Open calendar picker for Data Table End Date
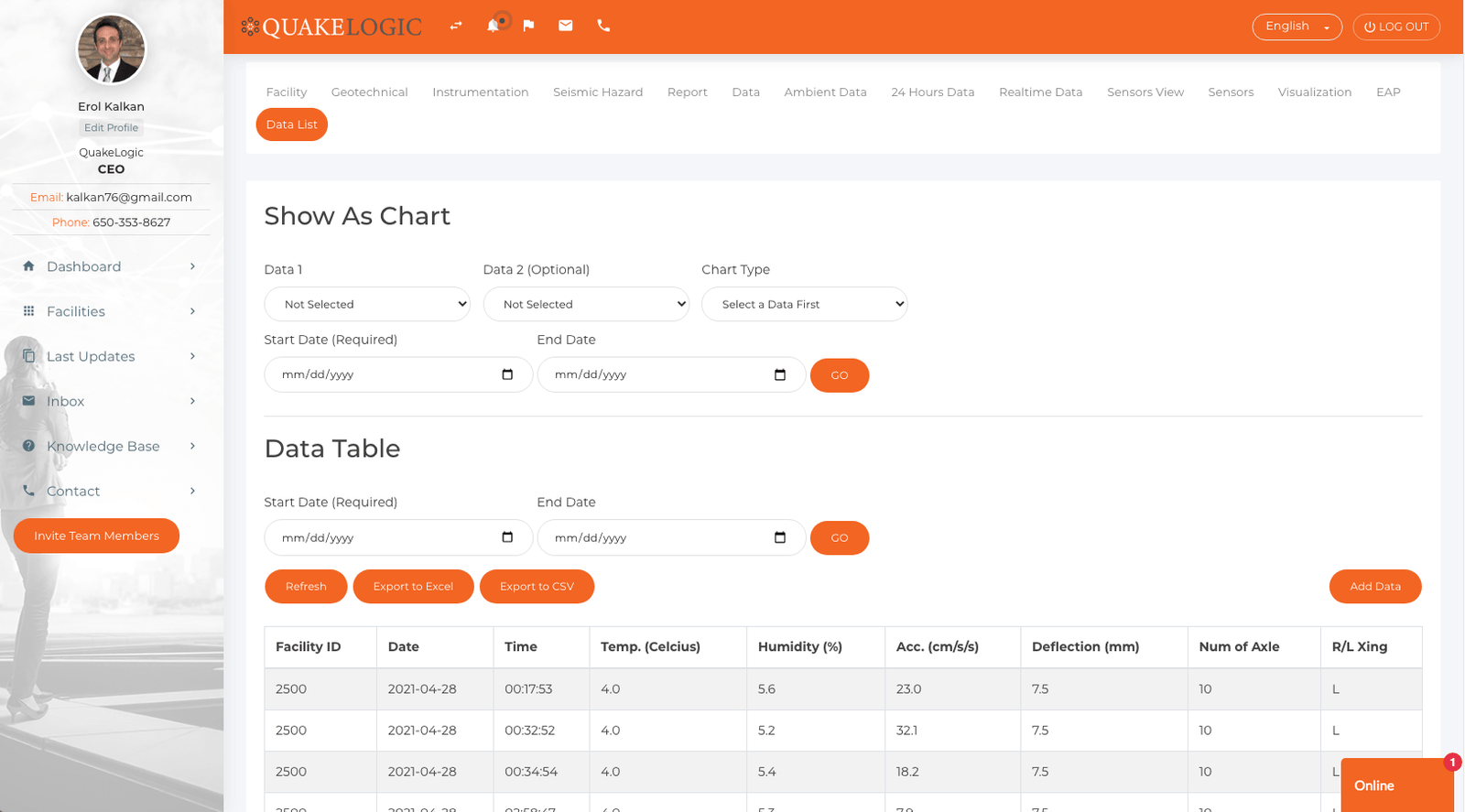Screen dimensions: 1465x812 click(x=780, y=537)
